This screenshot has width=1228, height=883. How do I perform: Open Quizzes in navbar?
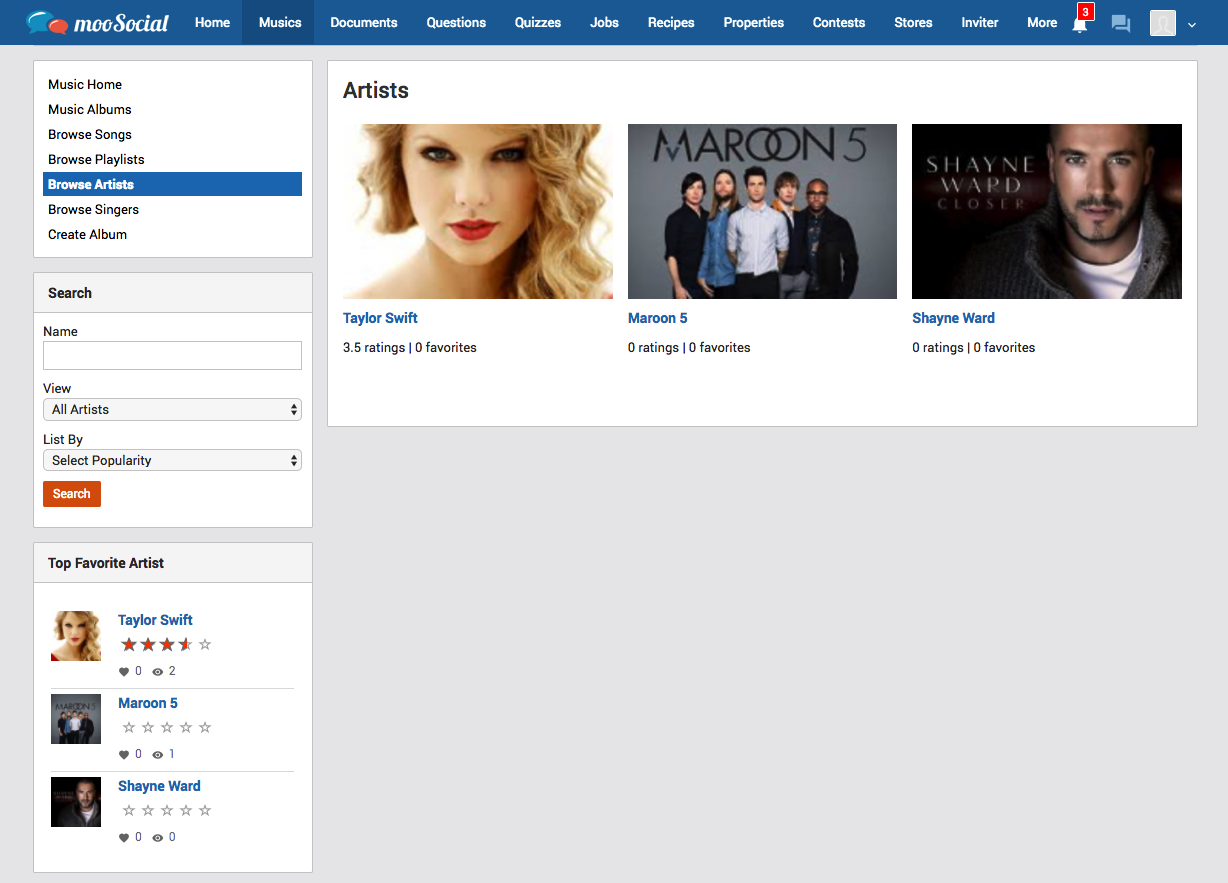coord(538,22)
